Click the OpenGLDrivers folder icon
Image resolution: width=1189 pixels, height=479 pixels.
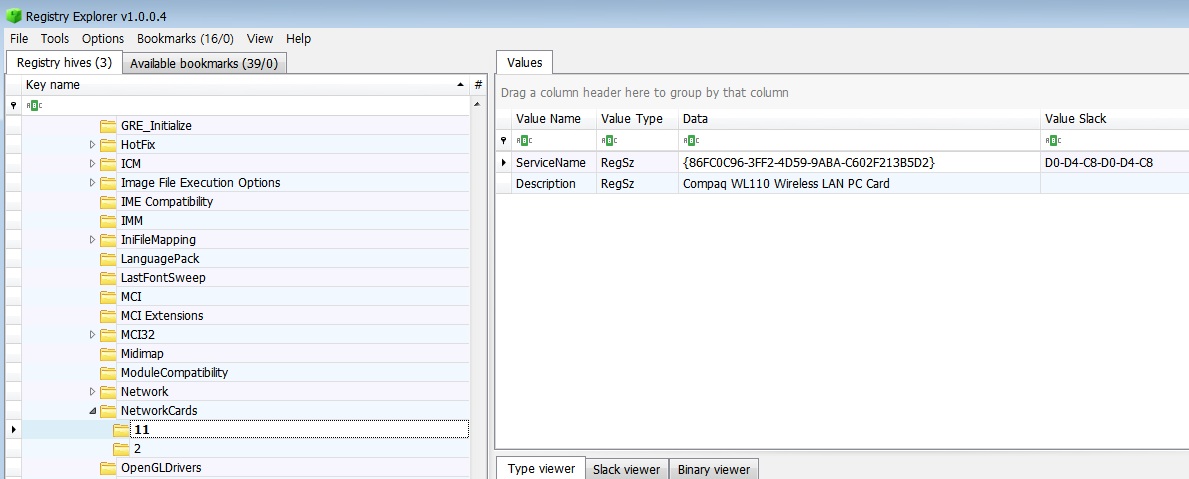108,468
